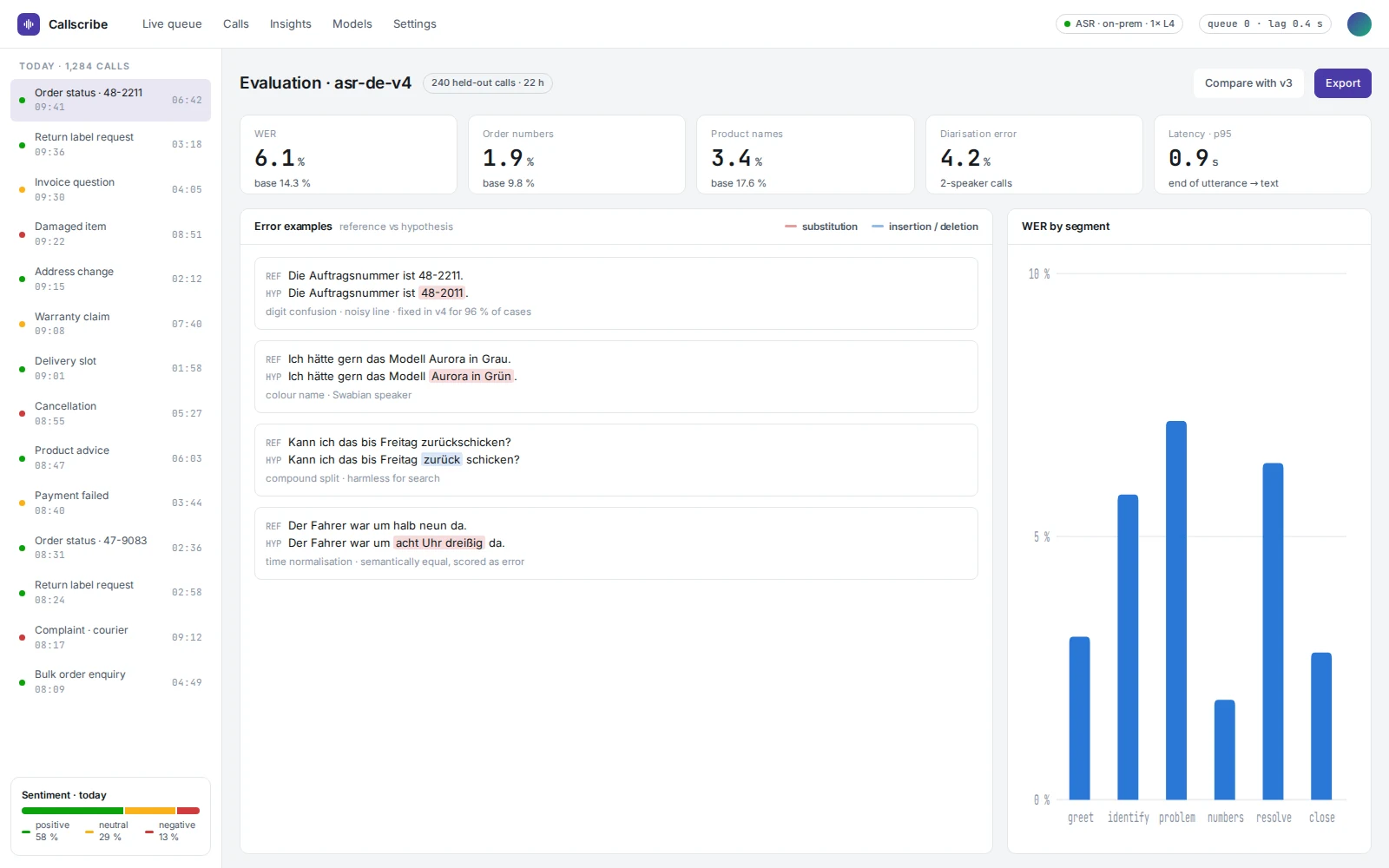The height and width of the screenshot is (868, 1389).
Task: Open the Damaged item call
Action: pos(110,234)
